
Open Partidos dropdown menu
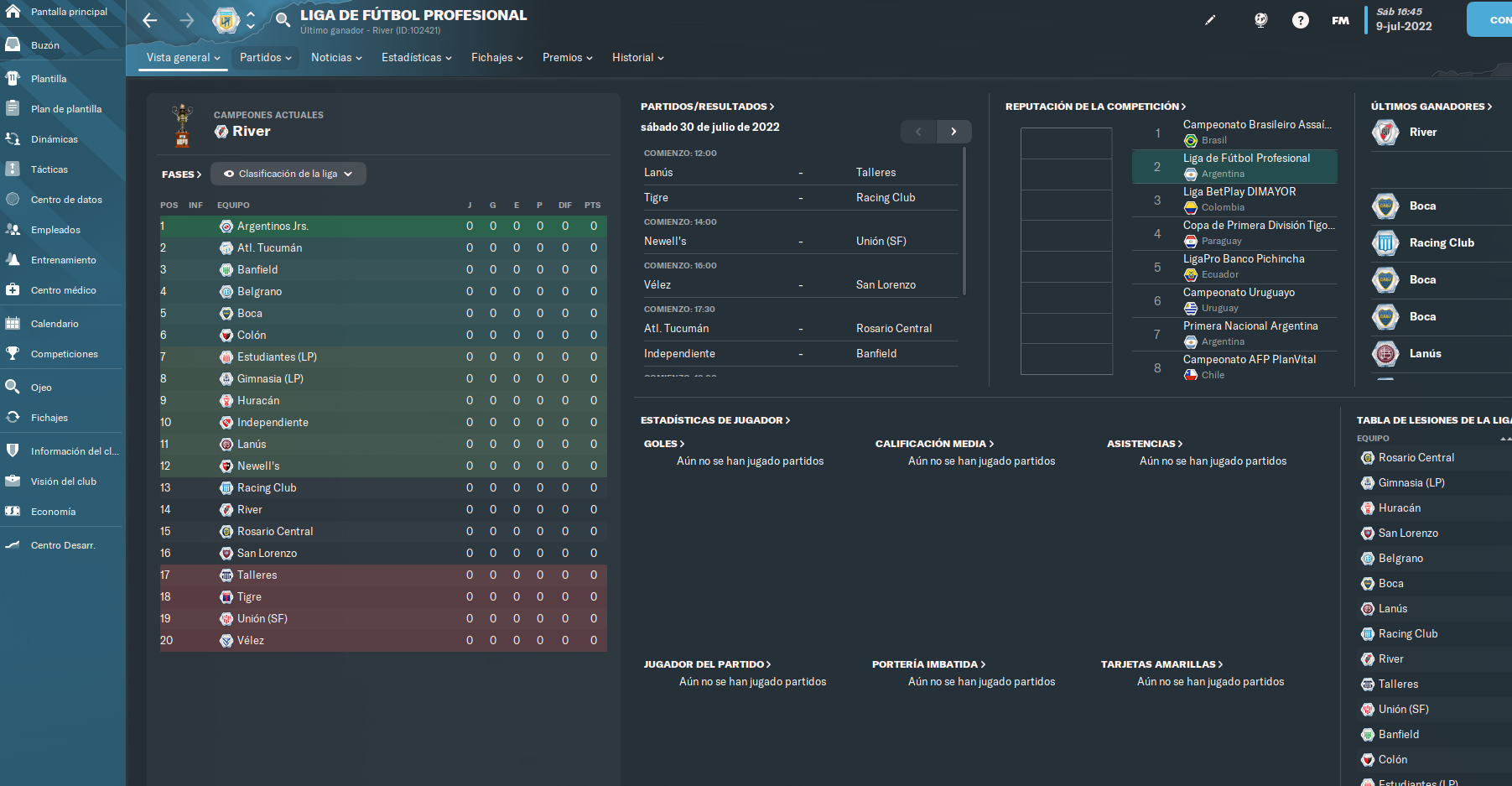coord(265,58)
